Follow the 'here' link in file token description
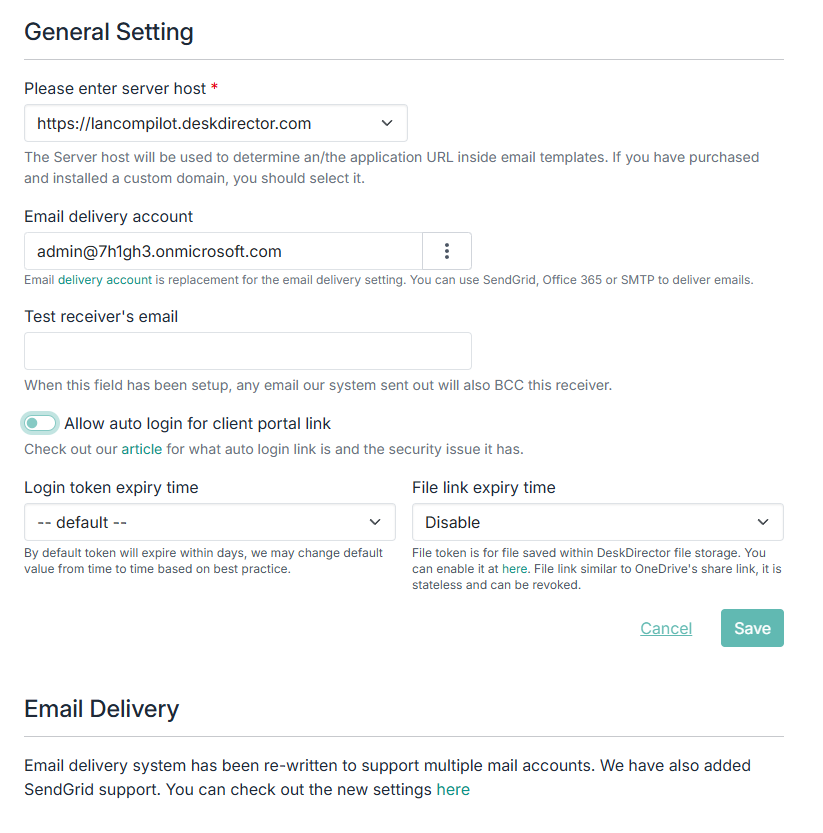Viewport: 823px width, 833px height. (514, 568)
